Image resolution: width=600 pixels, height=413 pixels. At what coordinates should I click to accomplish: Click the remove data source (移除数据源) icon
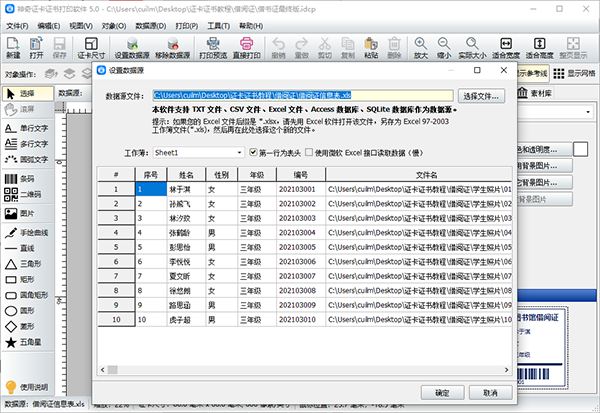tap(172, 47)
